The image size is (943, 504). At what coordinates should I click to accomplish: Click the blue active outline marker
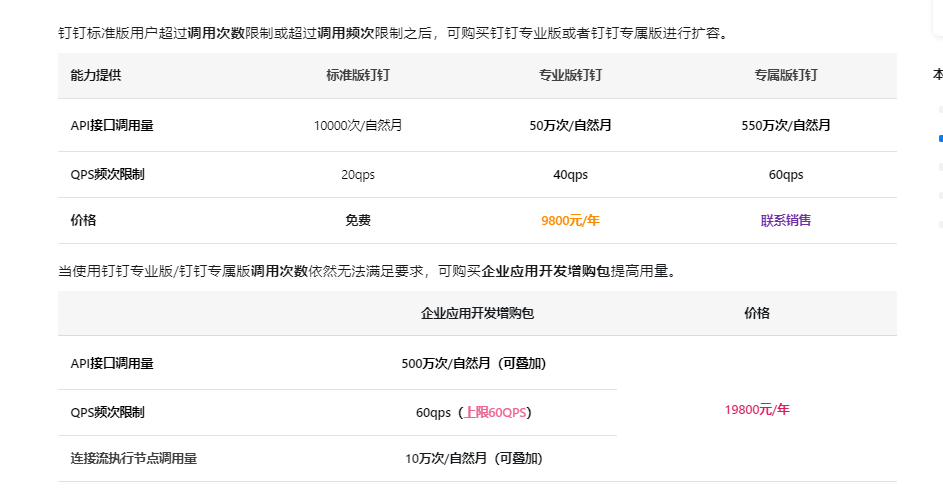(940, 138)
